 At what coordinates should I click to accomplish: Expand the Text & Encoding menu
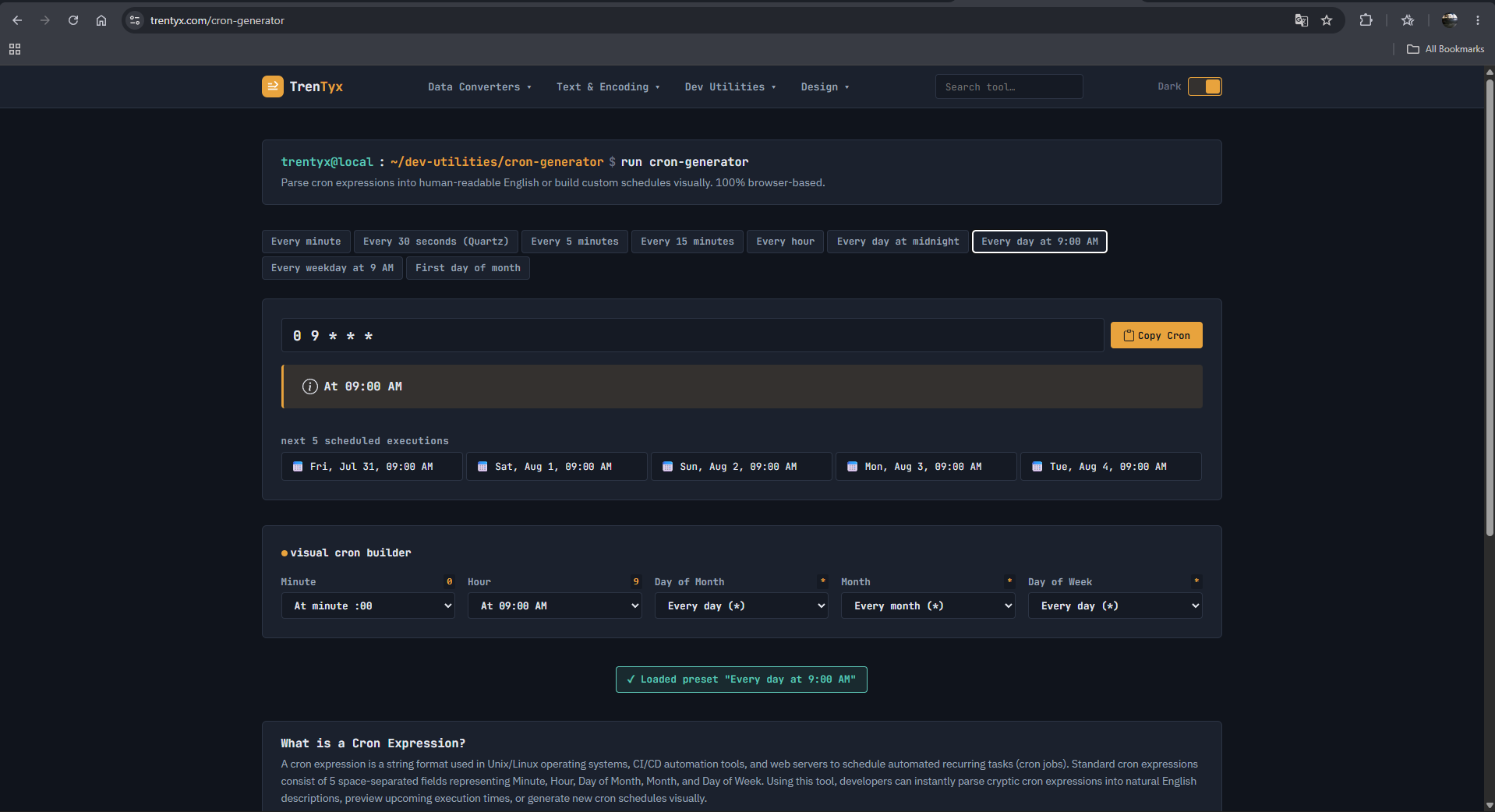pos(608,87)
